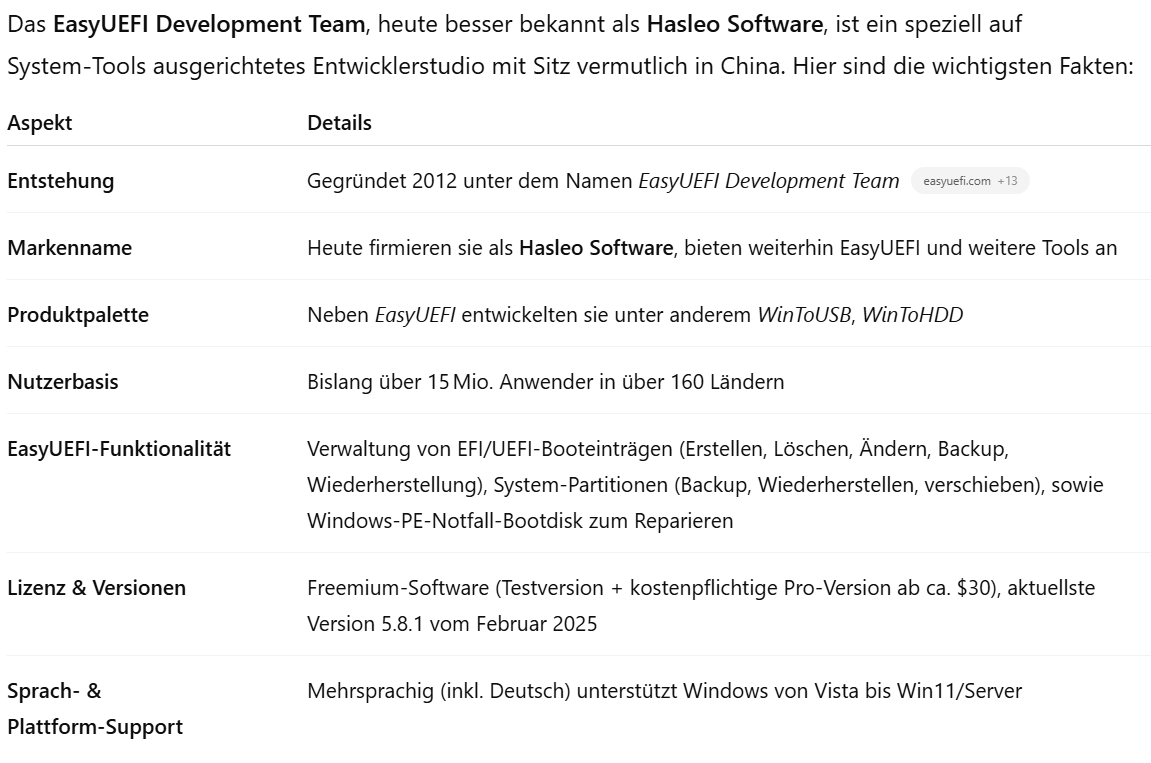Select the Entstehung row label
This screenshot has height=763, width=1151.
61,181
